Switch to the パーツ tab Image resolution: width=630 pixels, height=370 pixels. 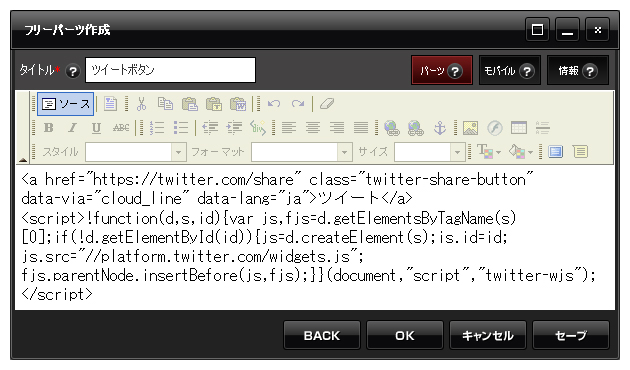tap(442, 71)
